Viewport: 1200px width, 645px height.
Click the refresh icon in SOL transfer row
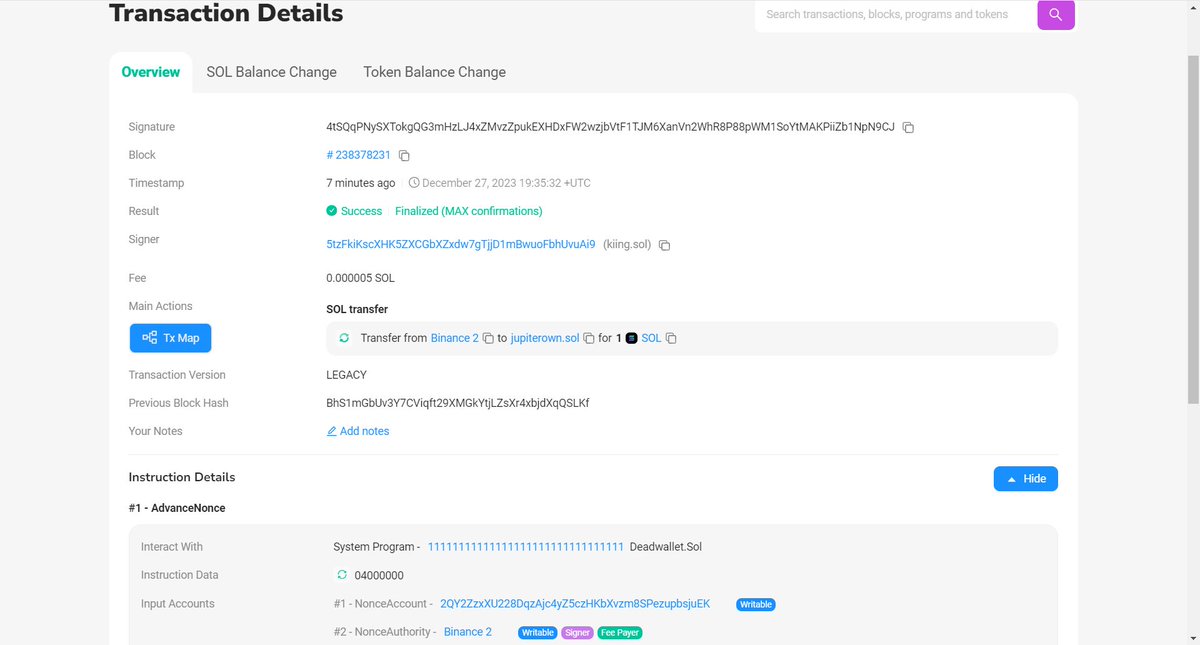coord(344,338)
